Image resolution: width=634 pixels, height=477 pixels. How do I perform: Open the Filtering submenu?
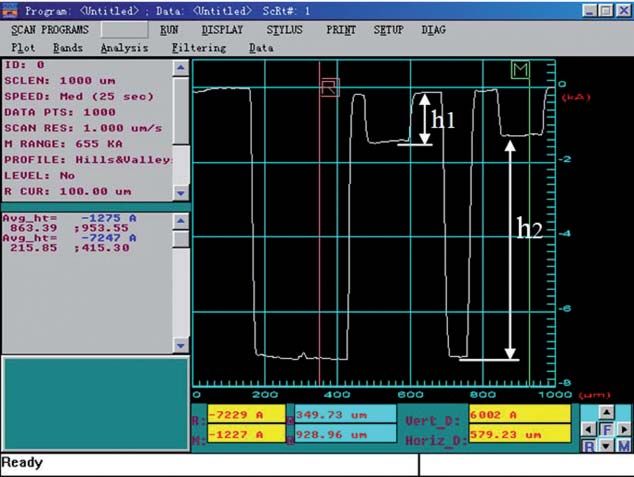(x=199, y=48)
